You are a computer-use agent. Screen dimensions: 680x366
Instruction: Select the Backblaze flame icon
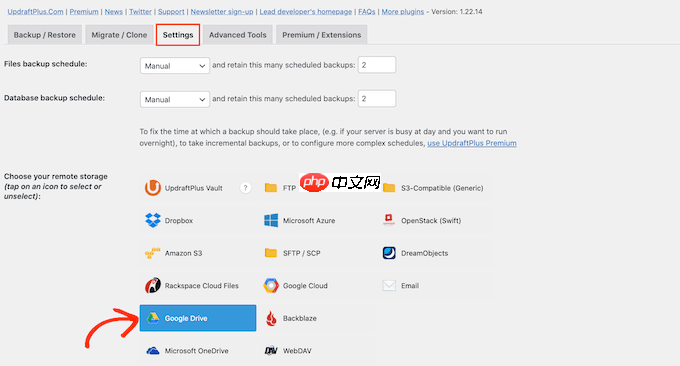pos(271,318)
